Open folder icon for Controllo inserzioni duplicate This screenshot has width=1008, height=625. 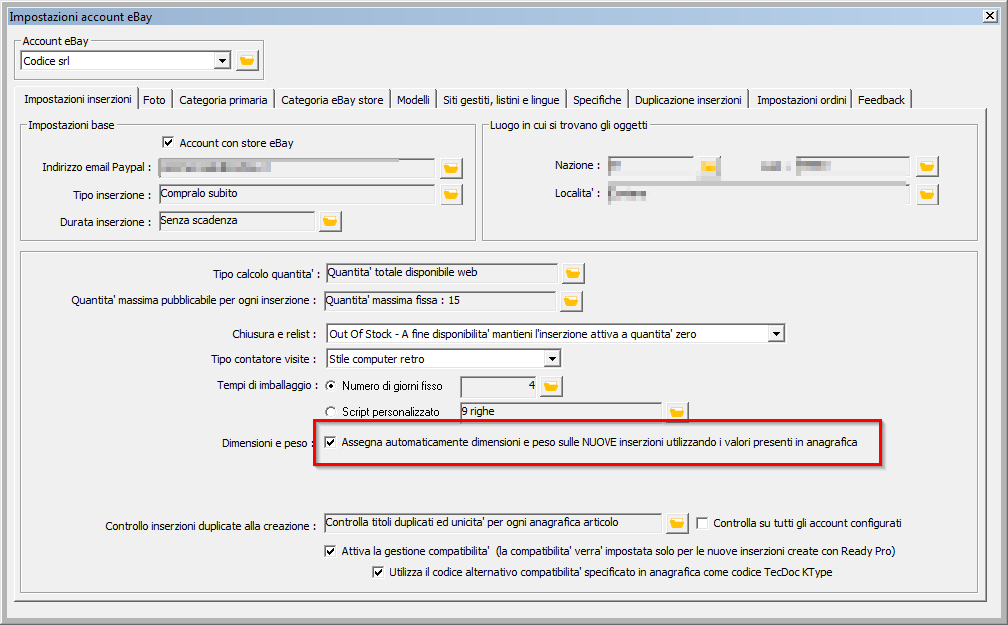(677, 523)
